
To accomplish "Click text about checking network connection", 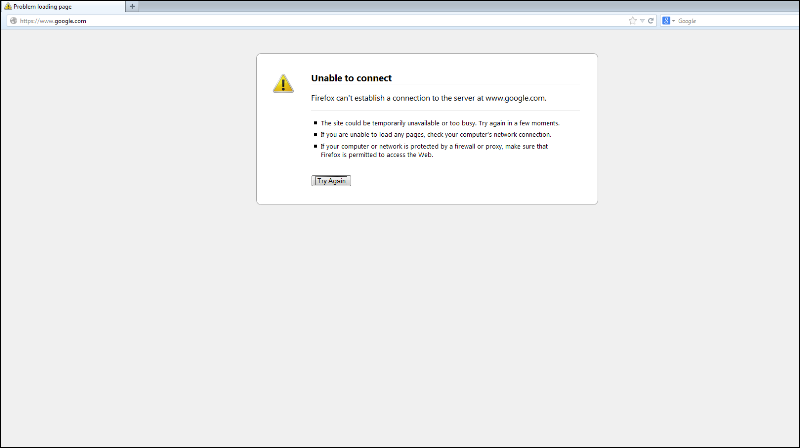I will [436, 135].
